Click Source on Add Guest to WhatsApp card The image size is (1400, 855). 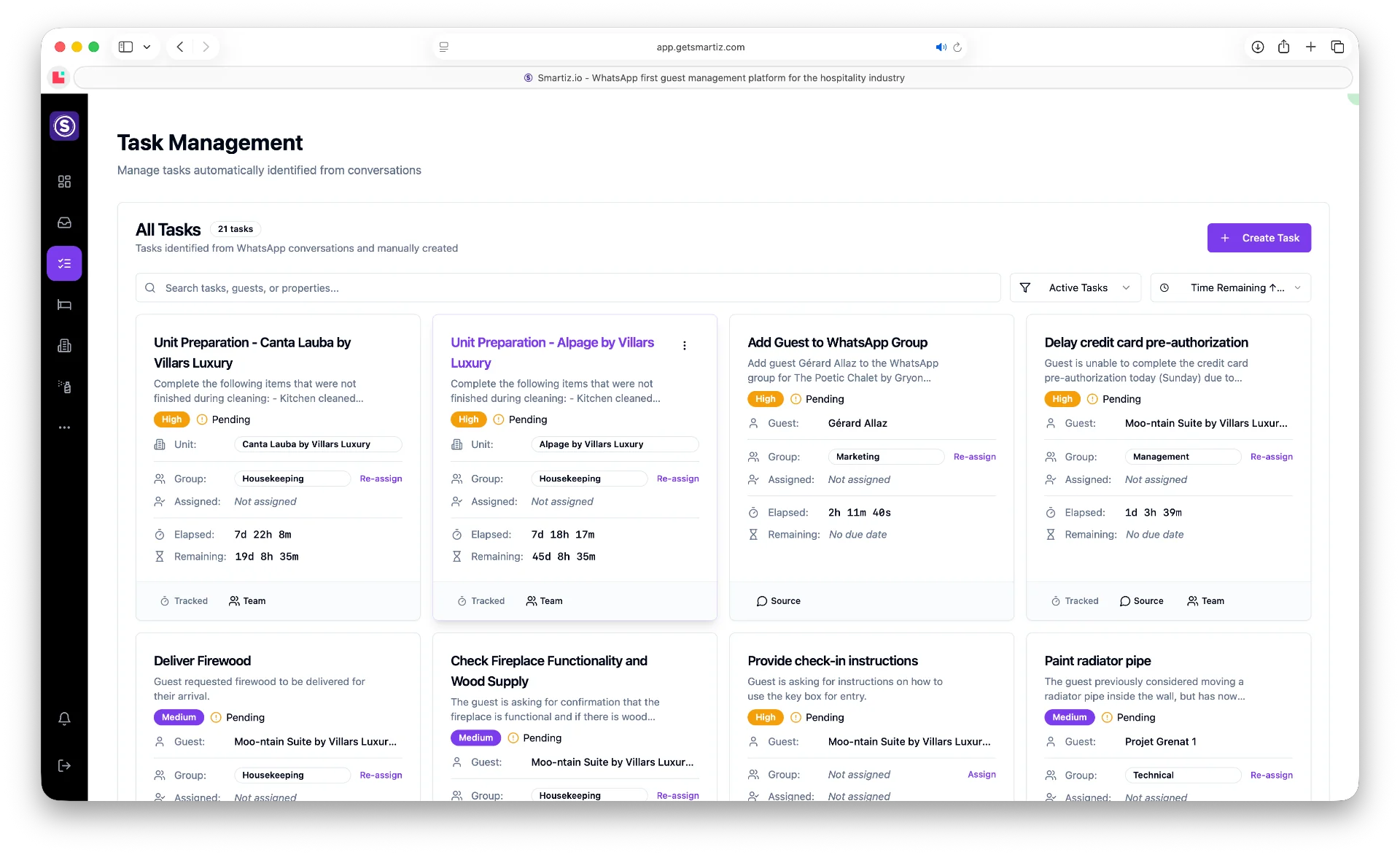pos(778,601)
